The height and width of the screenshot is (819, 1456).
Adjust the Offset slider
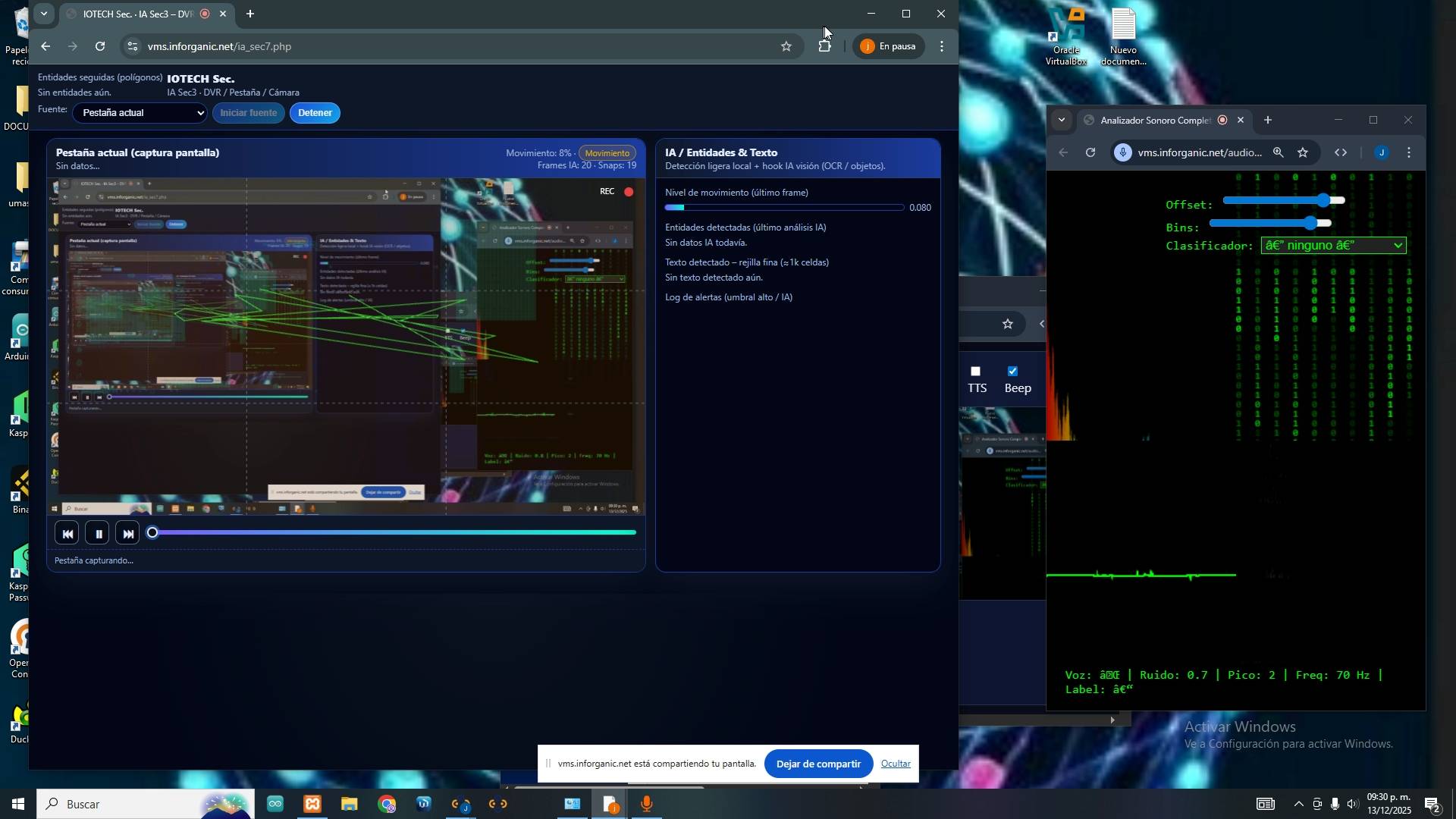pos(1323,201)
